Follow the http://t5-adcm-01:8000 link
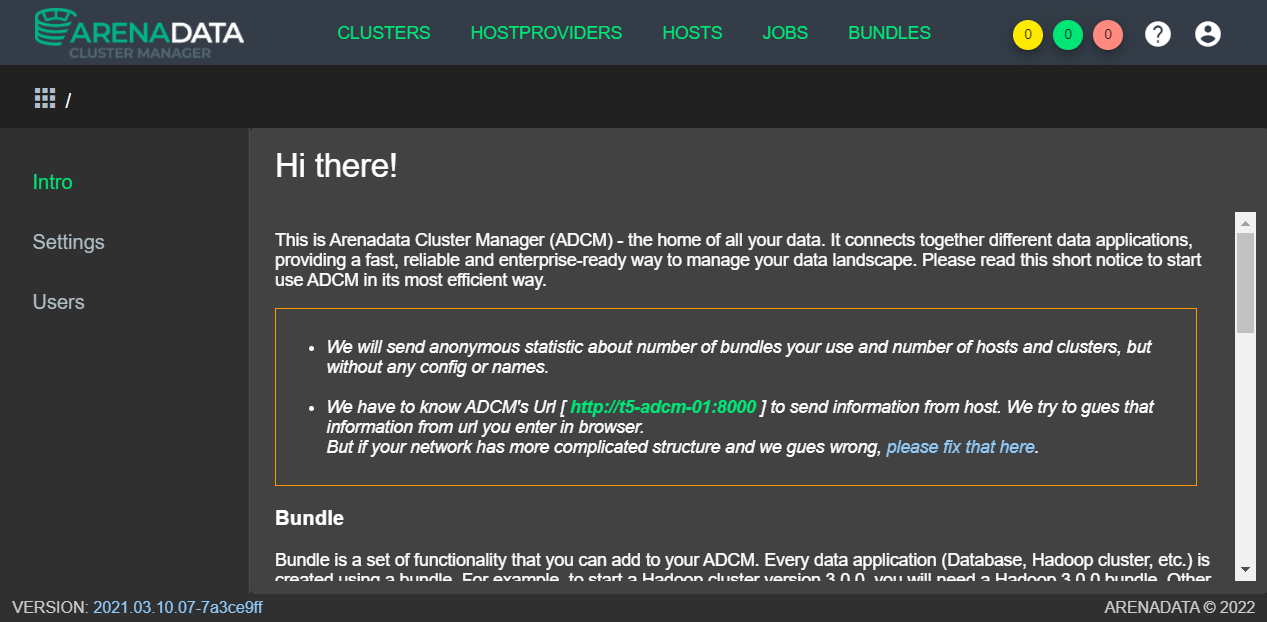This screenshot has height=622, width=1267. tap(661, 407)
